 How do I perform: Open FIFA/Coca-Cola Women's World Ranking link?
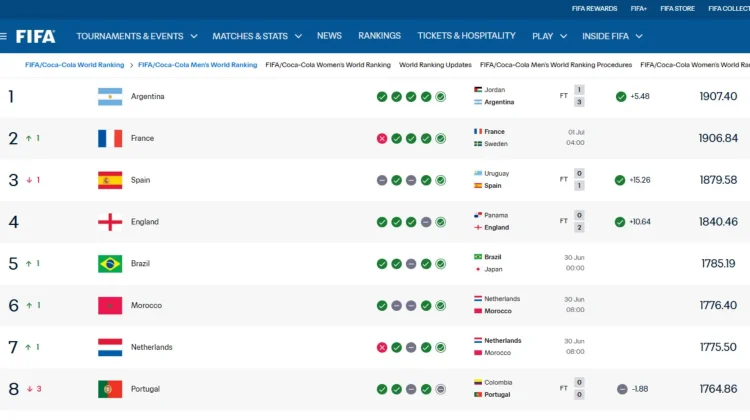coord(328,65)
